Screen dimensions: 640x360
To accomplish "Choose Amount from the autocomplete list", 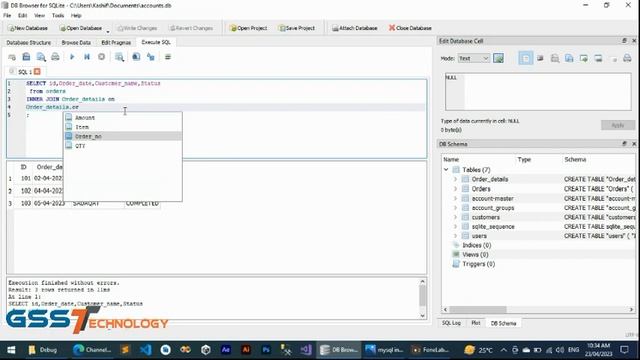I will pos(122,118).
